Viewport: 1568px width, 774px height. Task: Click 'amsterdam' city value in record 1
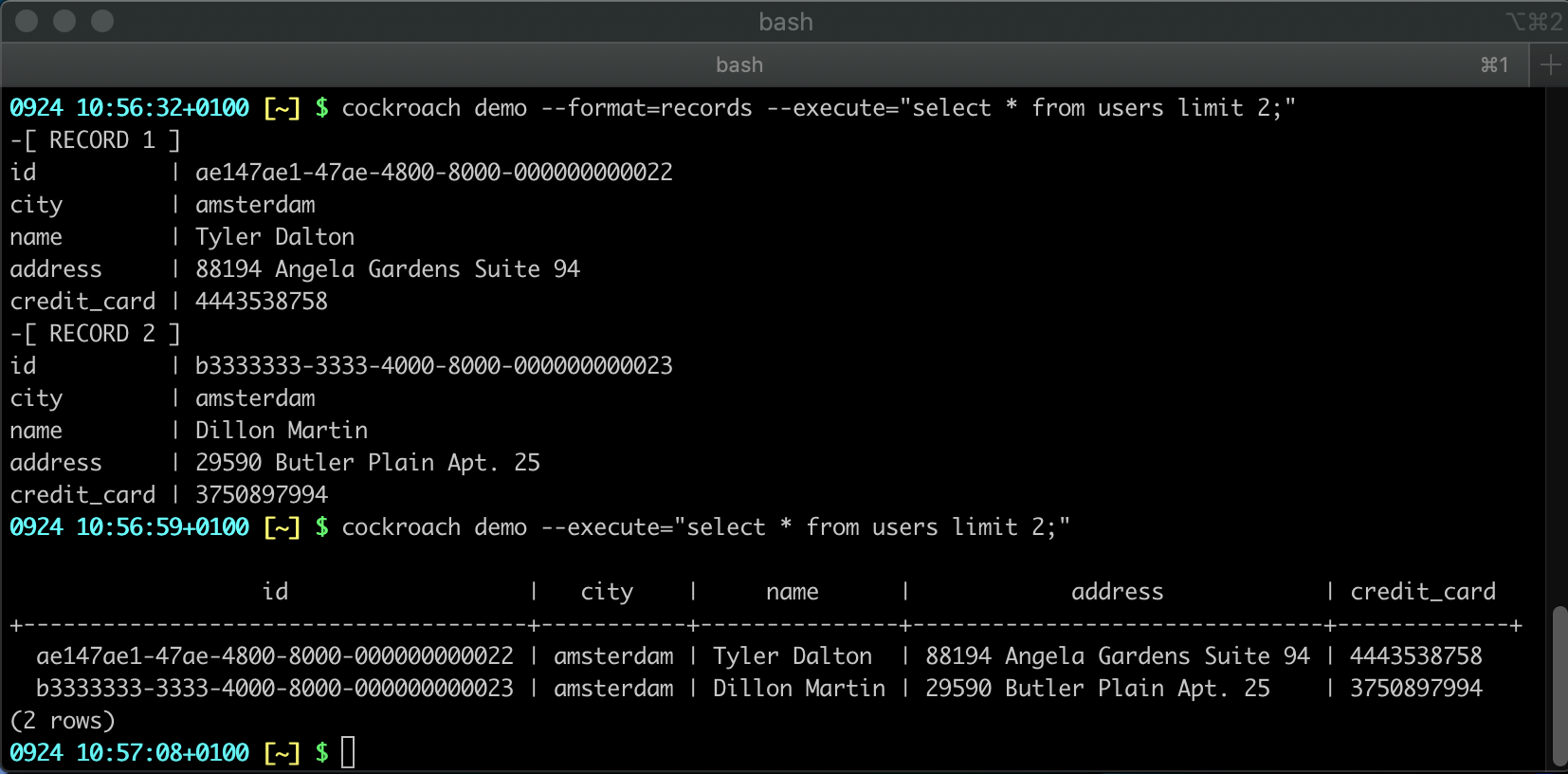tap(255, 205)
